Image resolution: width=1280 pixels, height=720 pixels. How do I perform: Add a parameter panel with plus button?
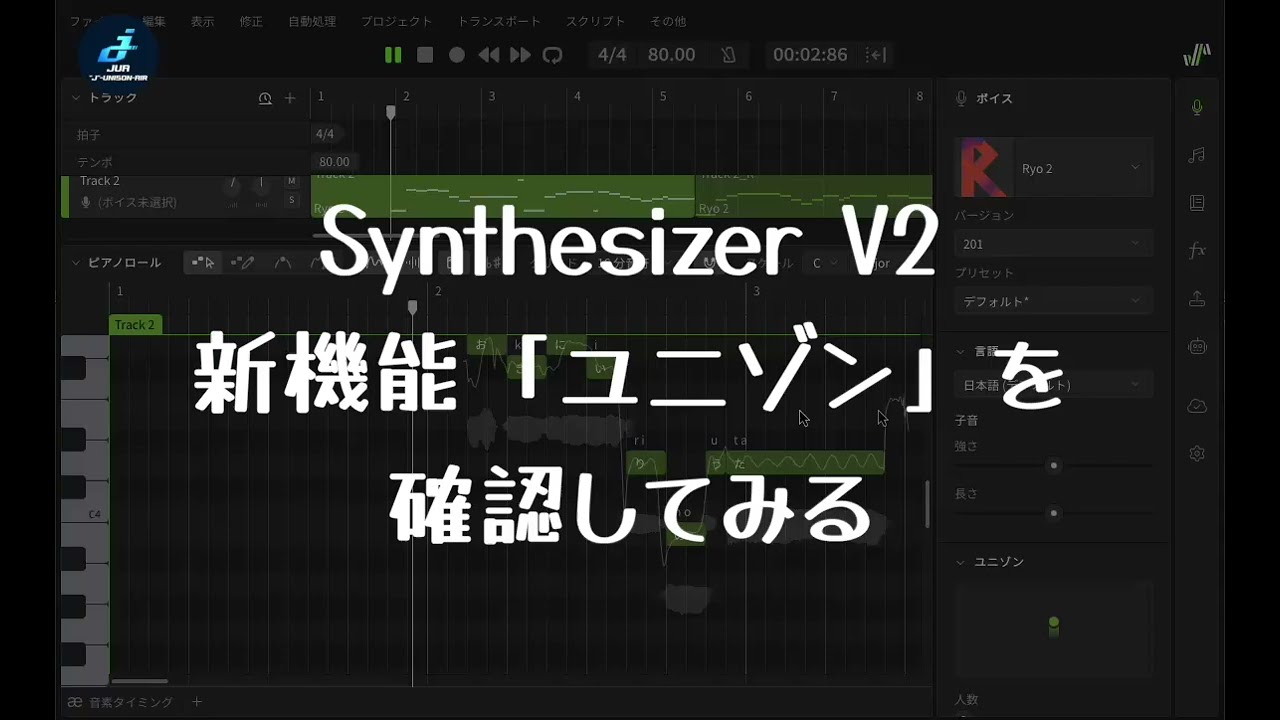point(197,702)
